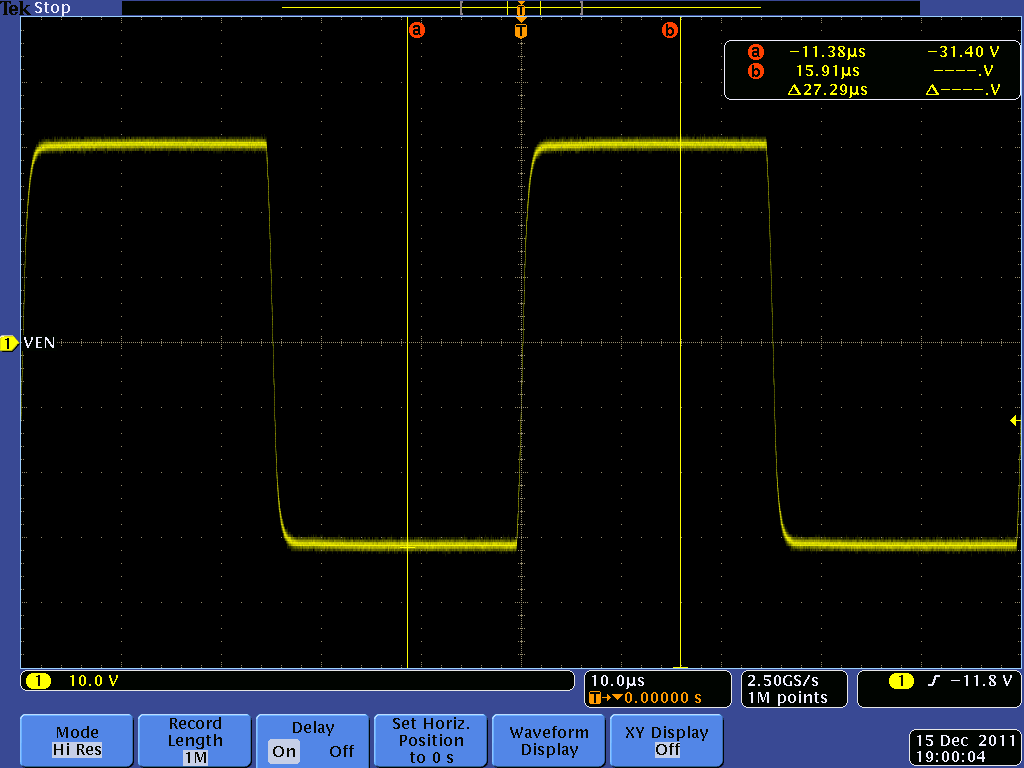Click the a icon in cursor readout
This screenshot has width=1024, height=768.
756,52
